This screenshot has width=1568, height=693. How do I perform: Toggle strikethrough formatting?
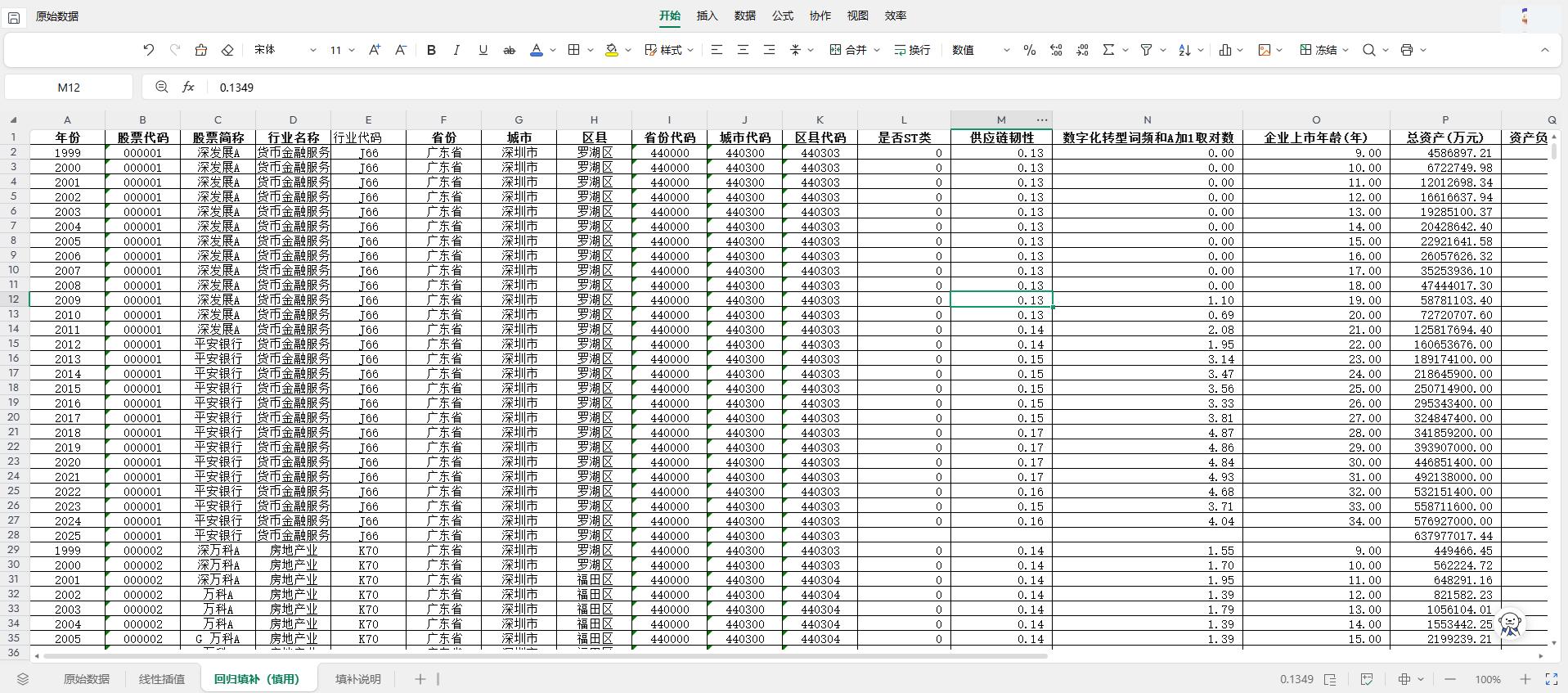point(509,50)
